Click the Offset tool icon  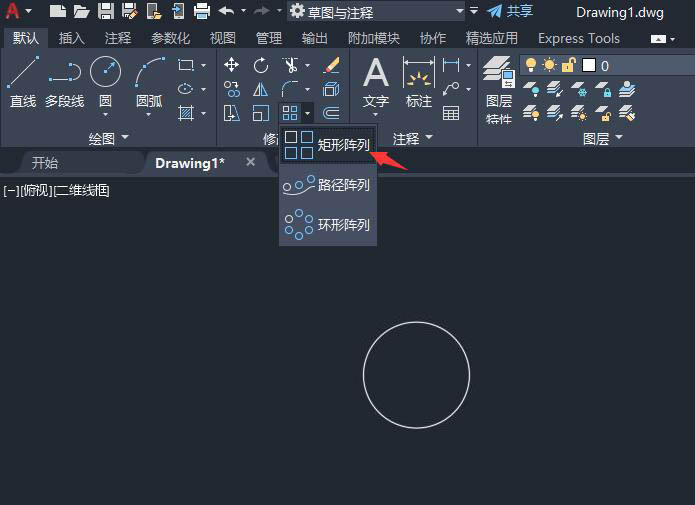331,114
